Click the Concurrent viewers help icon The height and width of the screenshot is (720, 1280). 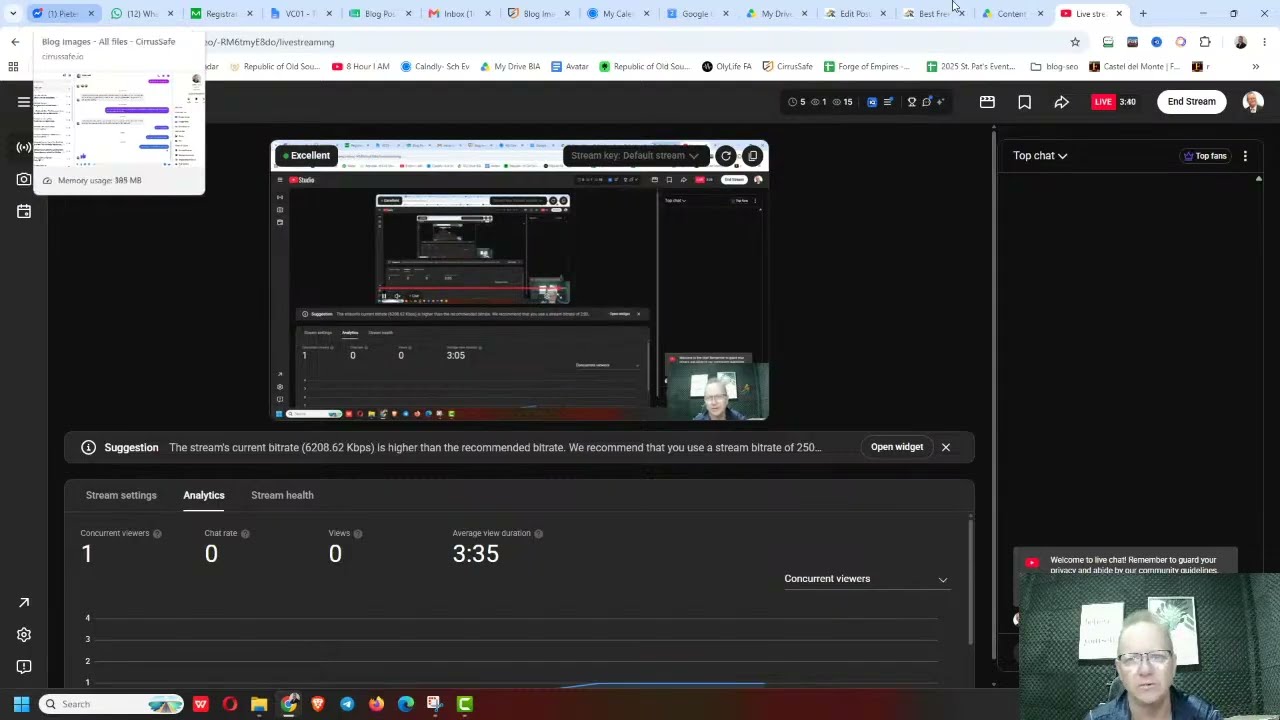tap(157, 534)
